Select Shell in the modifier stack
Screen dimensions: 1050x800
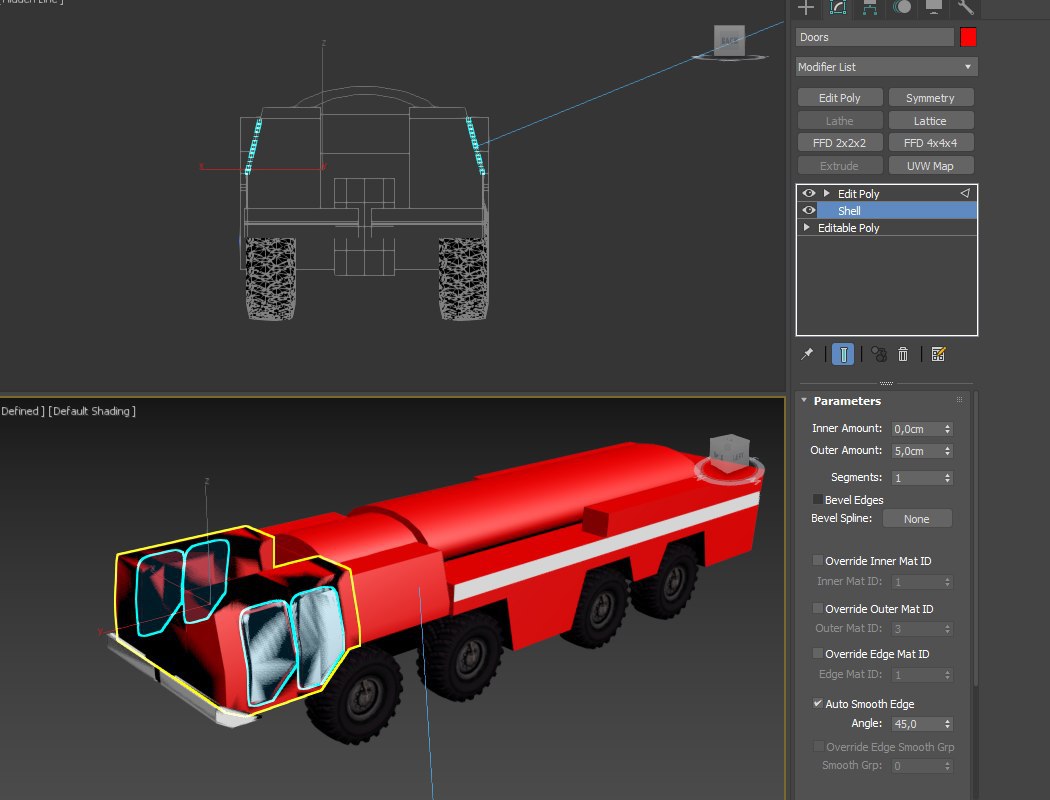(x=897, y=210)
